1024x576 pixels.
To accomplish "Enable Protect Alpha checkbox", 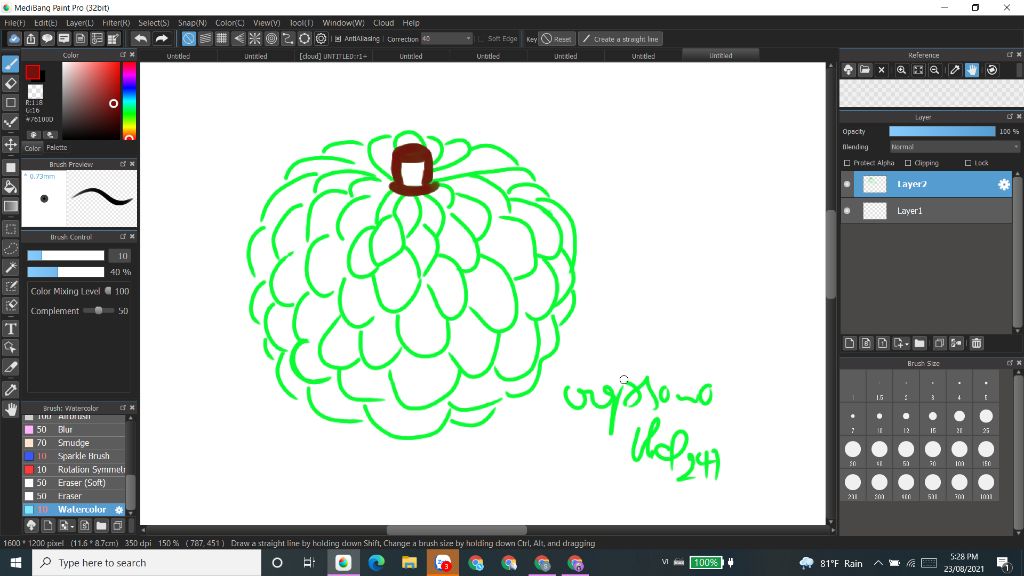I will [x=847, y=163].
